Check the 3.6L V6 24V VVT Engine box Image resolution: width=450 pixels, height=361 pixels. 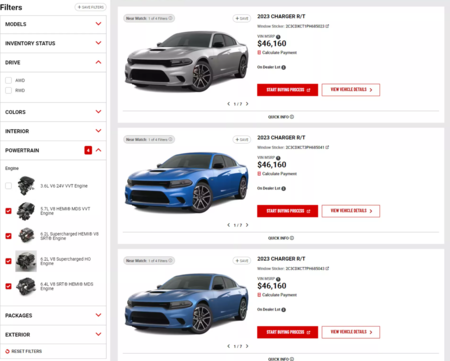(x=9, y=186)
